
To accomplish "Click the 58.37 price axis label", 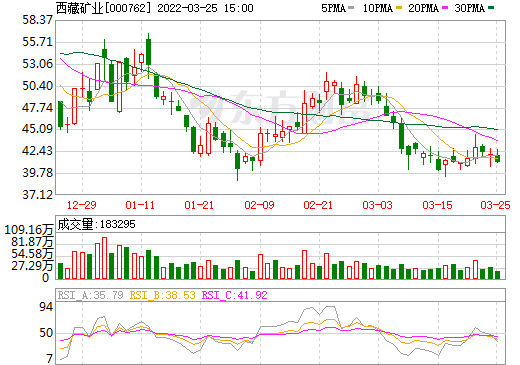I will coord(38,20).
